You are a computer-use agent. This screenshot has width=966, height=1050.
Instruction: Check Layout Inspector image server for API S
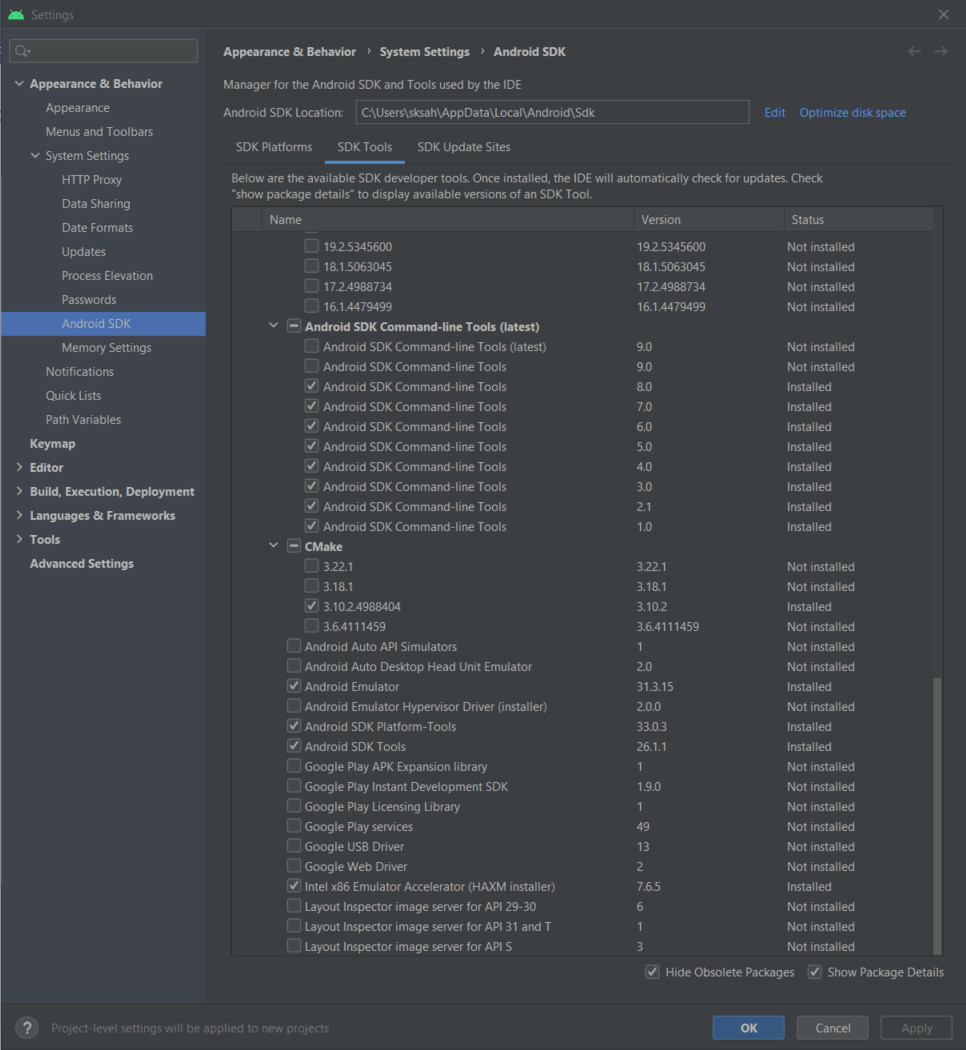click(x=293, y=946)
